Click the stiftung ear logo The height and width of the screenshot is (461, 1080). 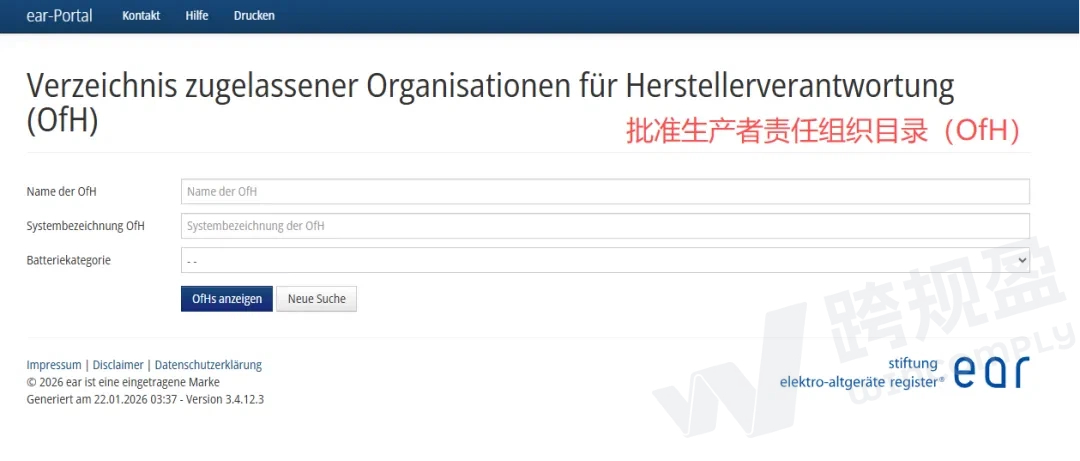904,373
